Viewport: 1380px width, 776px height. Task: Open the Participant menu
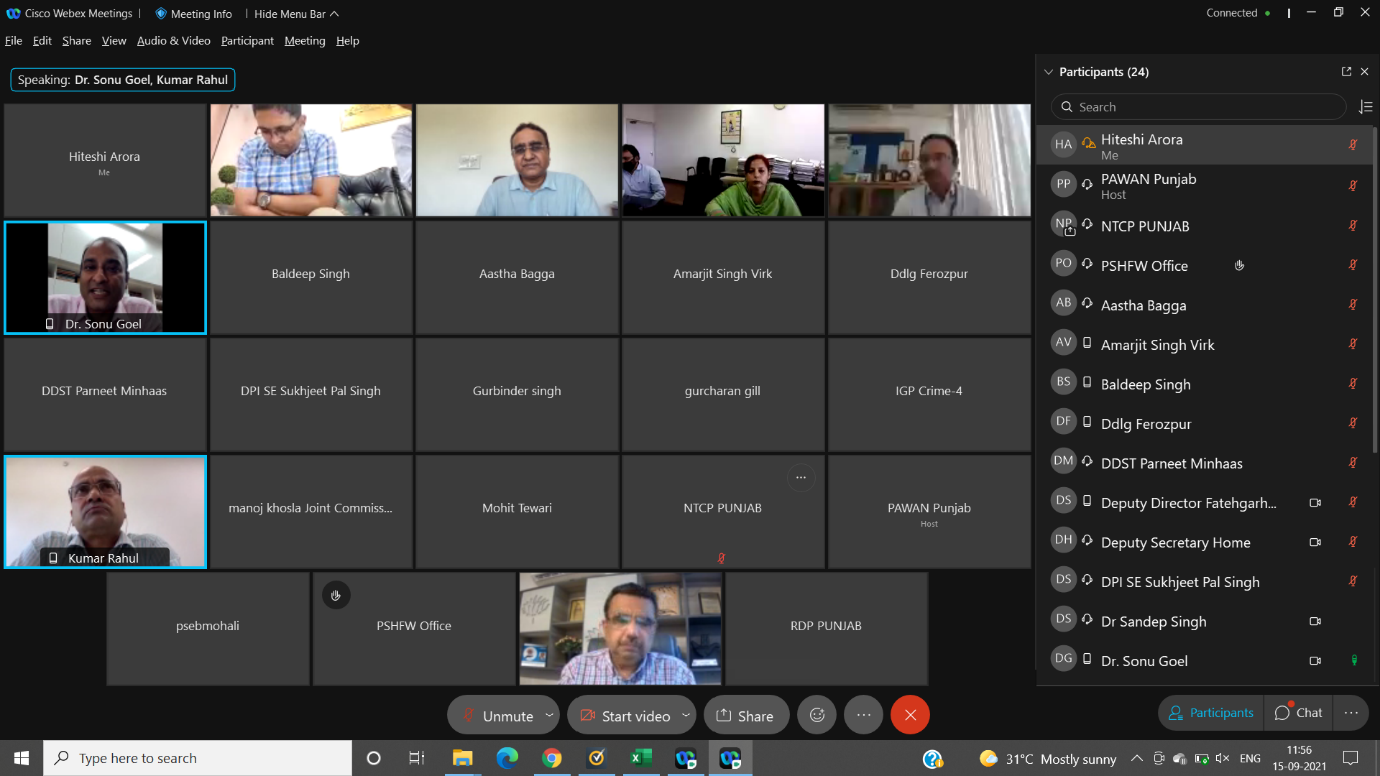(x=247, y=41)
